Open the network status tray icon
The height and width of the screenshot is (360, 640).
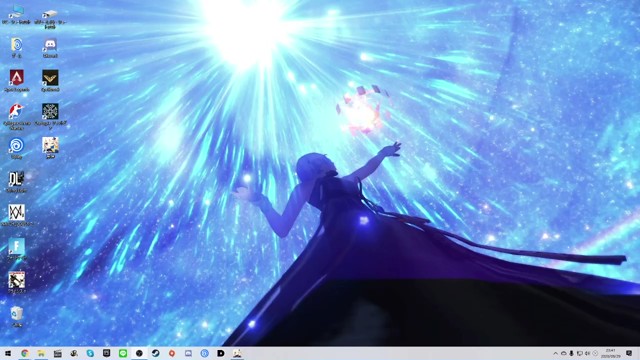click(x=579, y=353)
